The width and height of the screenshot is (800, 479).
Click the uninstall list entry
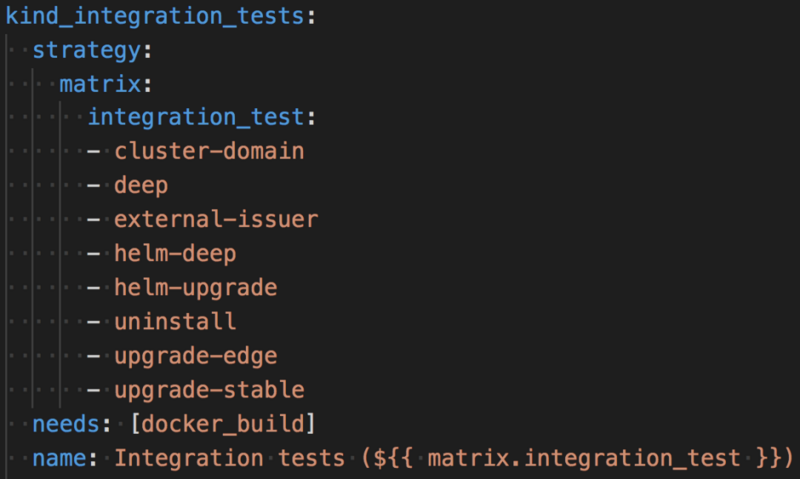(175, 321)
